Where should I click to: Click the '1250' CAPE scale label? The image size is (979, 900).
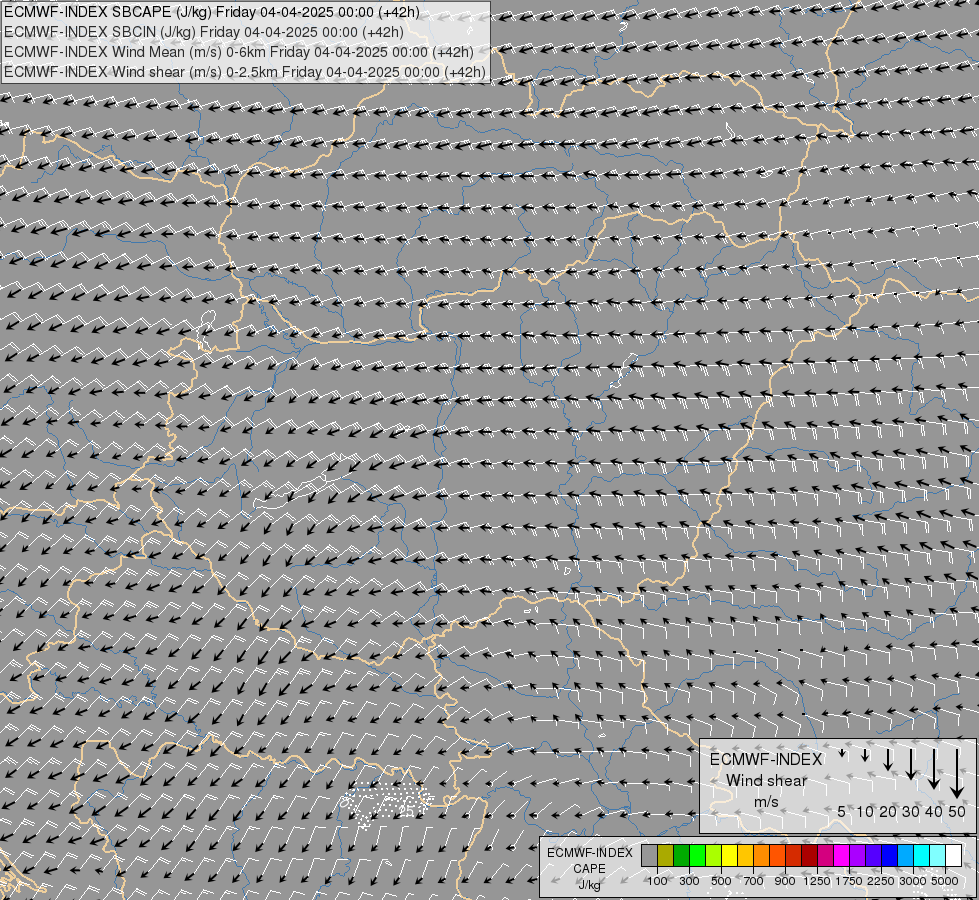[x=817, y=881]
